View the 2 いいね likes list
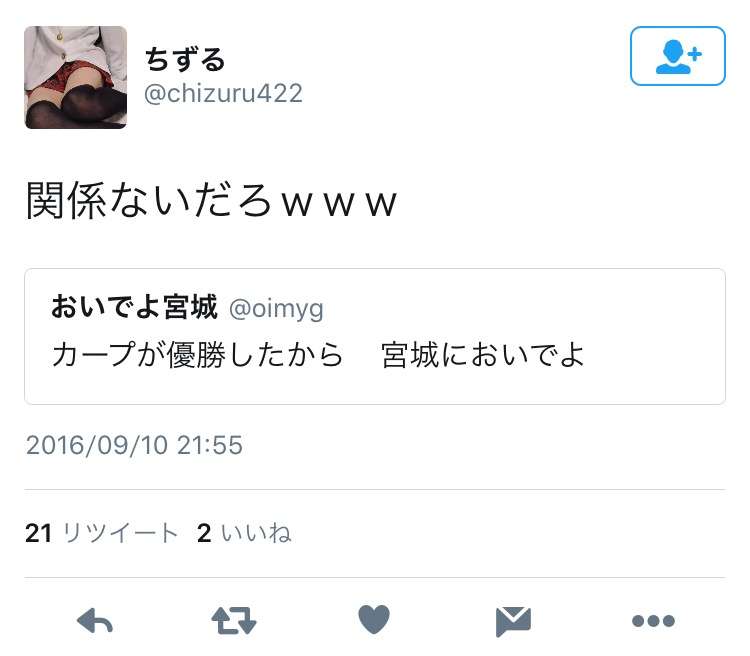750x656 pixels. (244, 533)
